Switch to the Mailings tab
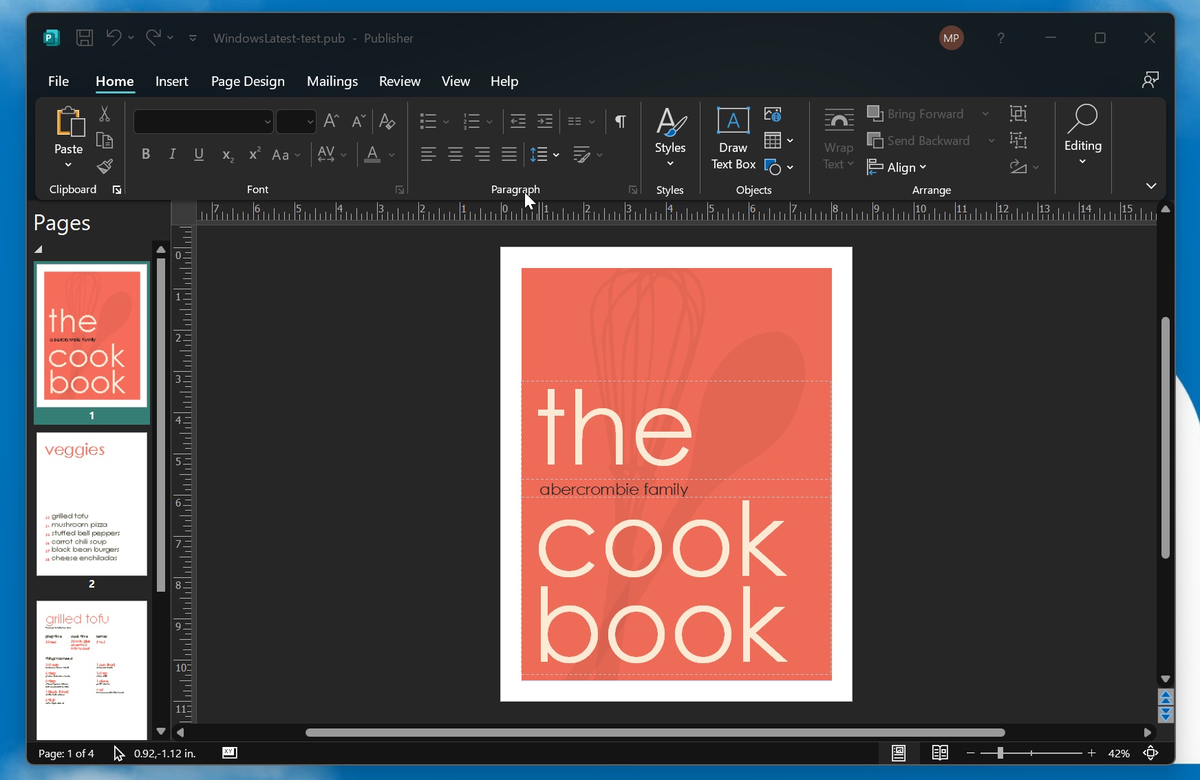The height and width of the screenshot is (780, 1200). pos(332,81)
